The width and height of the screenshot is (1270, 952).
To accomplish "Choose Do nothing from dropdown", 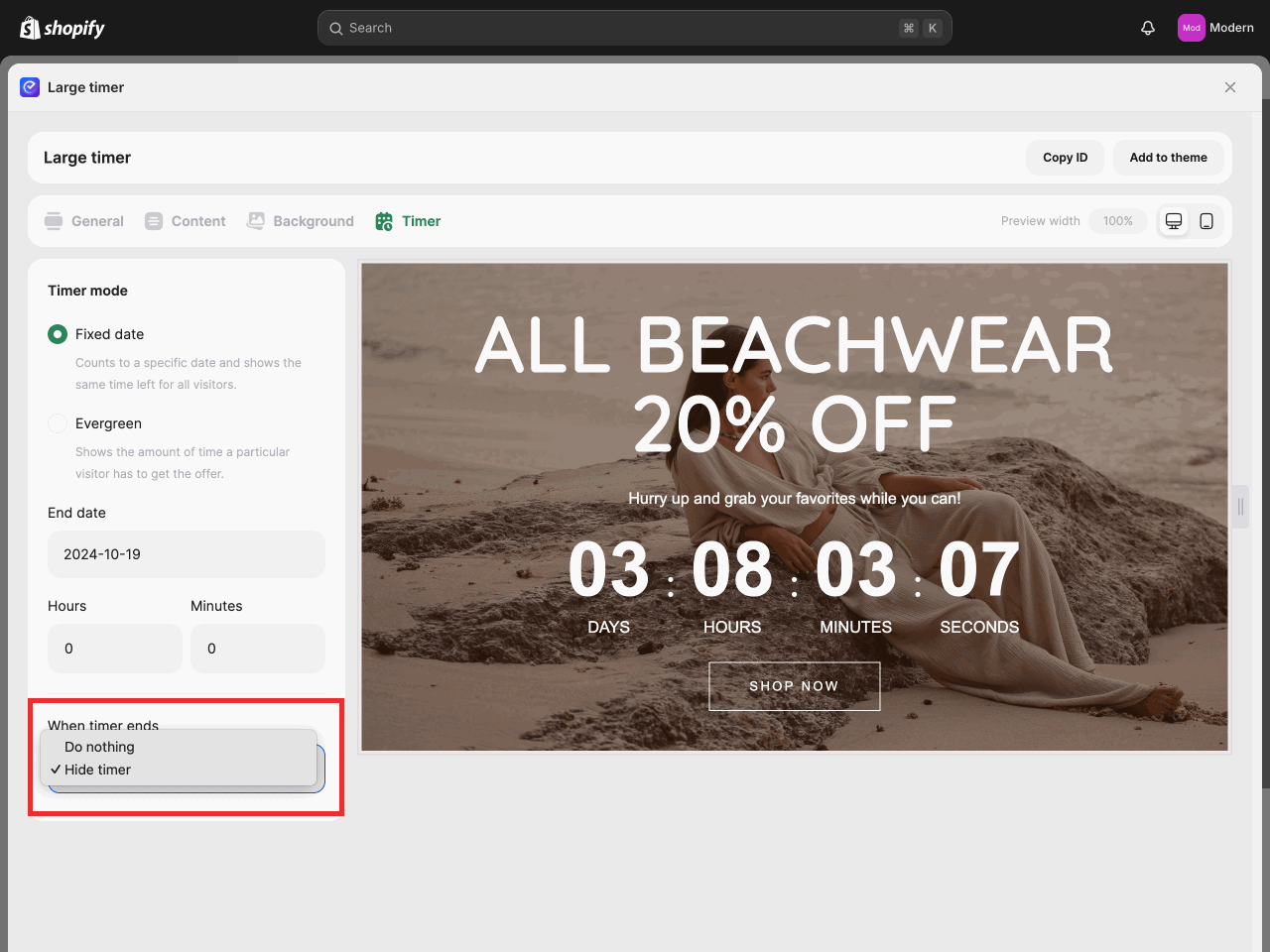I will [x=99, y=747].
